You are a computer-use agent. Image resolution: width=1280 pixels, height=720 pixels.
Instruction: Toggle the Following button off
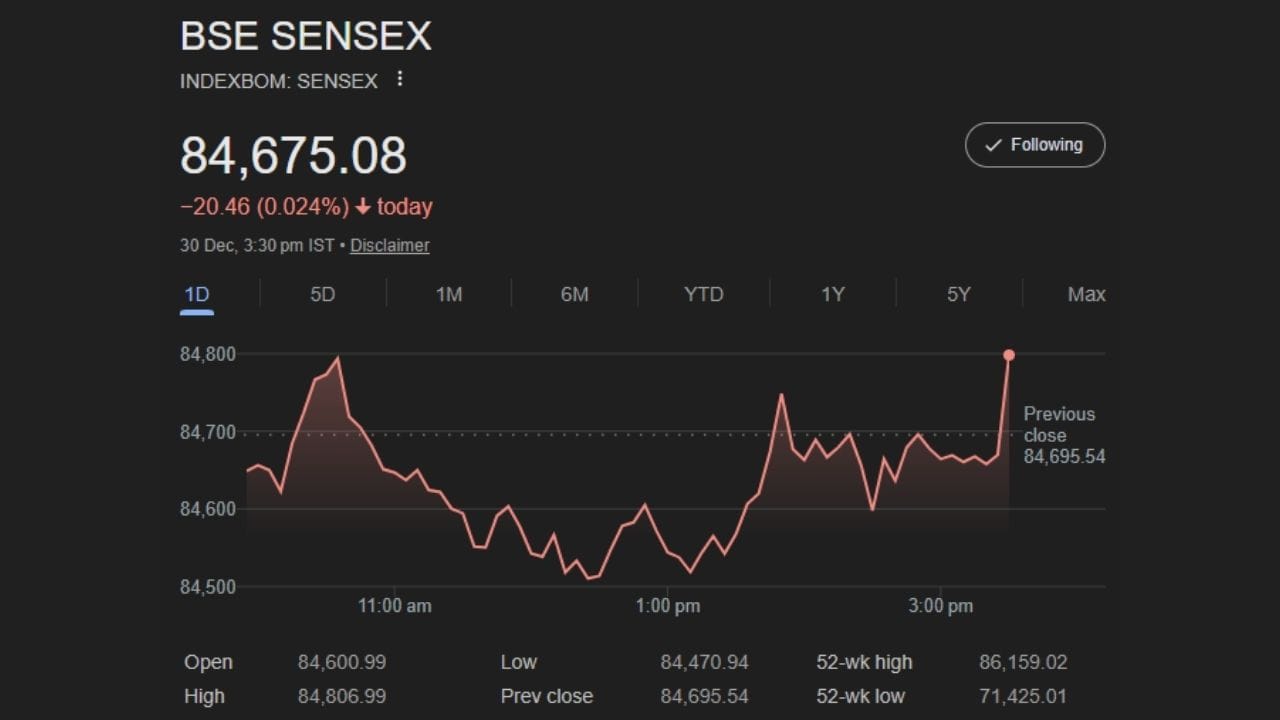click(1034, 145)
